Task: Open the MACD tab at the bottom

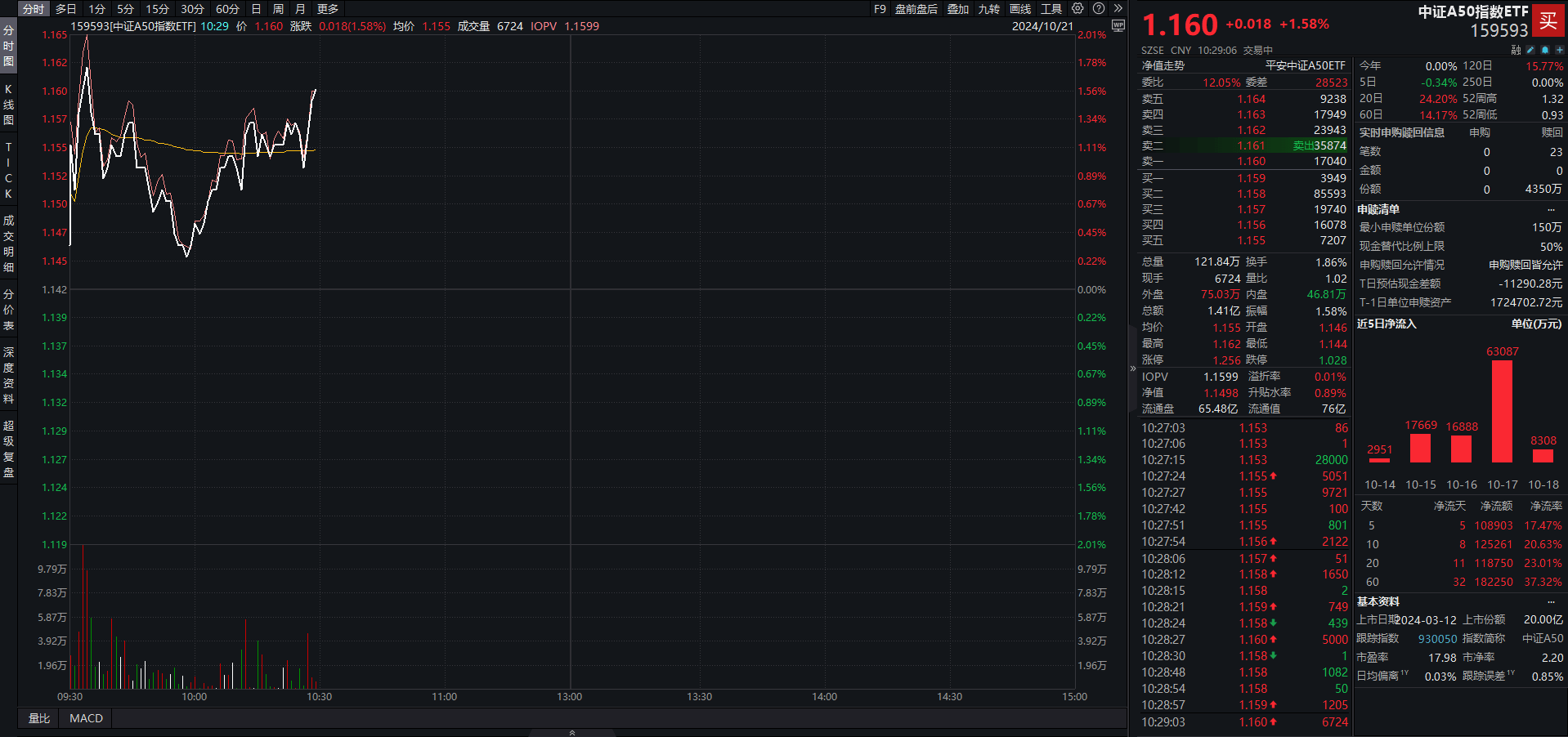Action: click(84, 717)
